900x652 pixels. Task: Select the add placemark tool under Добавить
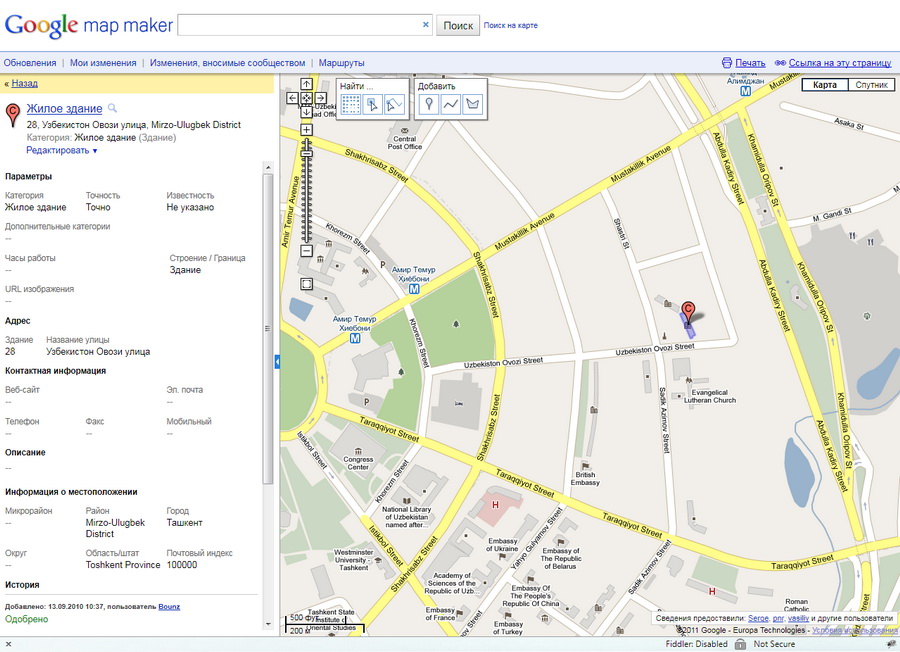pos(428,103)
